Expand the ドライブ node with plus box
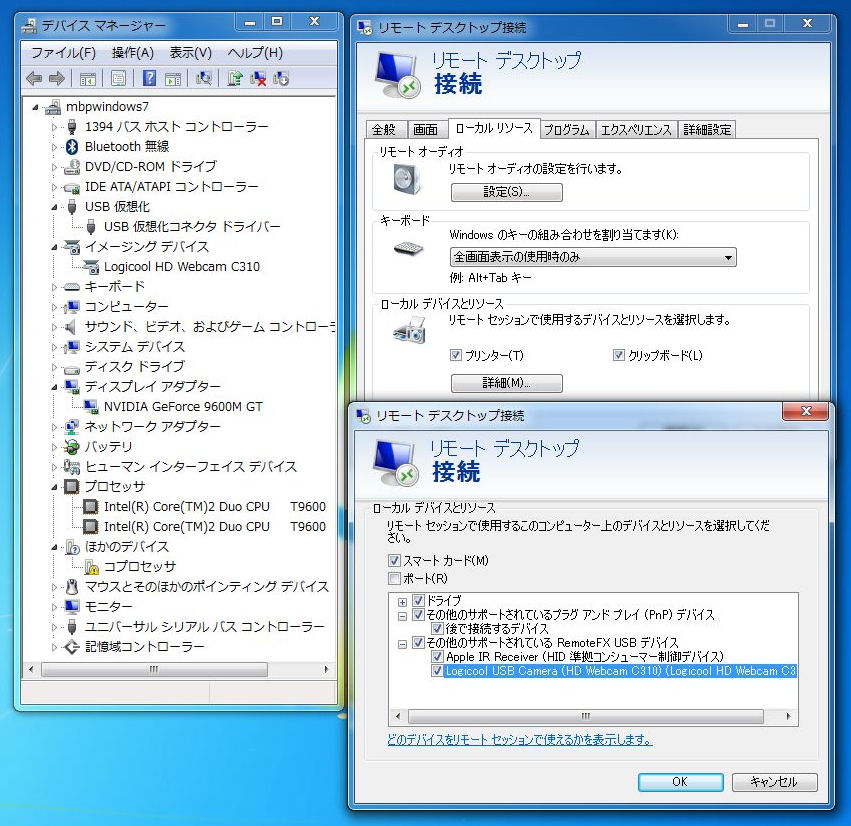This screenshot has height=826, width=851. [x=402, y=602]
